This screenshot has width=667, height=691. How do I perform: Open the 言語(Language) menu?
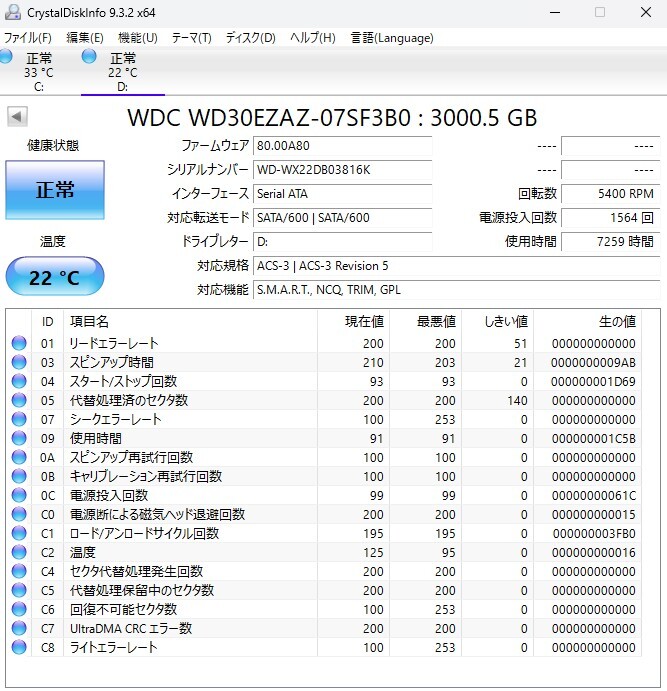tap(392, 38)
